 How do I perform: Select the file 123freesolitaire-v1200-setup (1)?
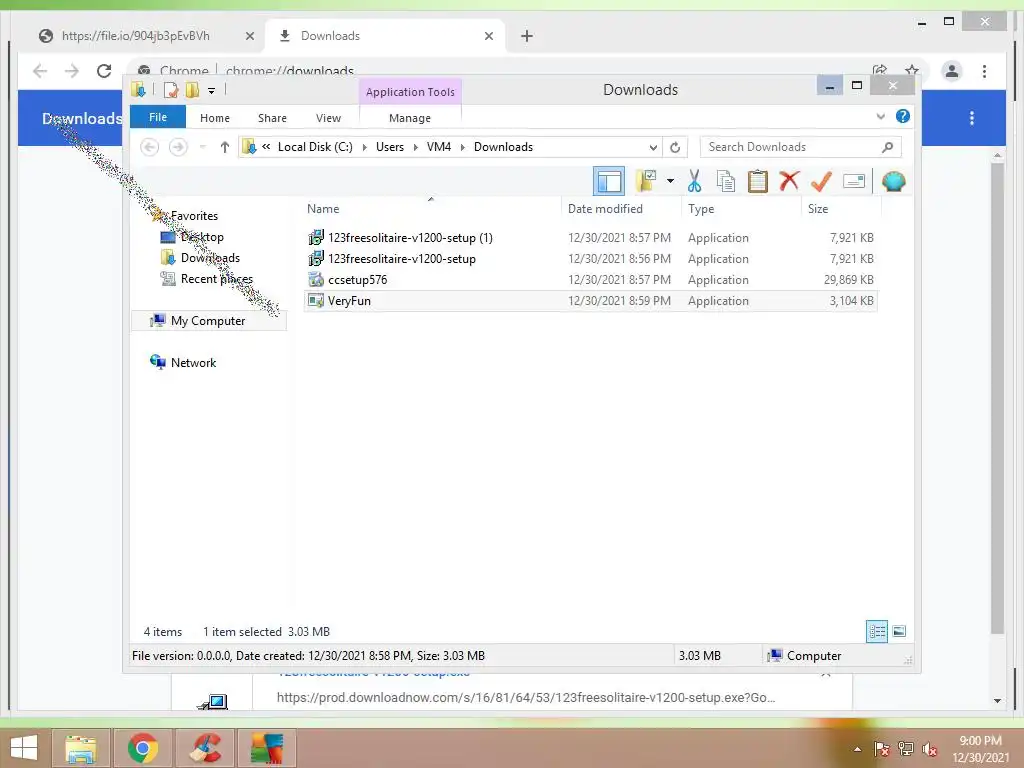(410, 238)
